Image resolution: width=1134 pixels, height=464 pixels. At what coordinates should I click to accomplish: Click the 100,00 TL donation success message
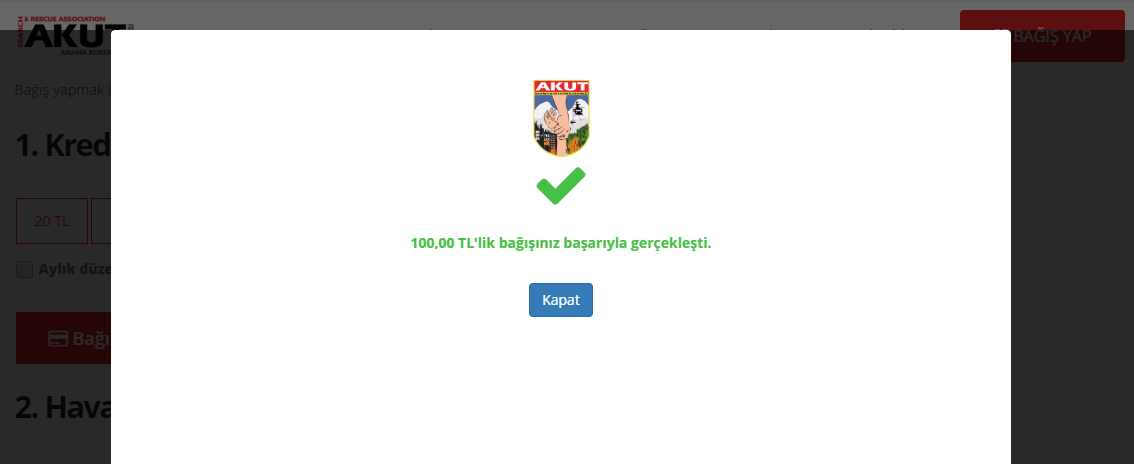(560, 243)
